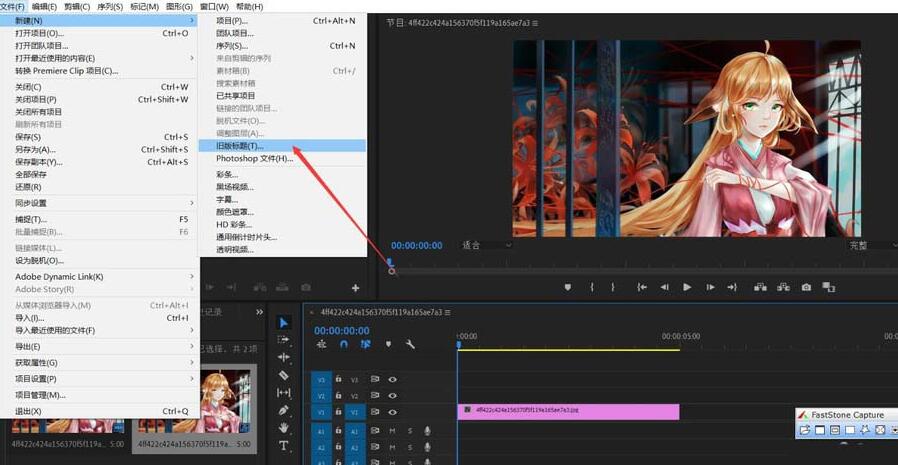The image size is (898, 465).
Task: Toggle the lock on track V3
Action: pyautogui.click(x=339, y=380)
